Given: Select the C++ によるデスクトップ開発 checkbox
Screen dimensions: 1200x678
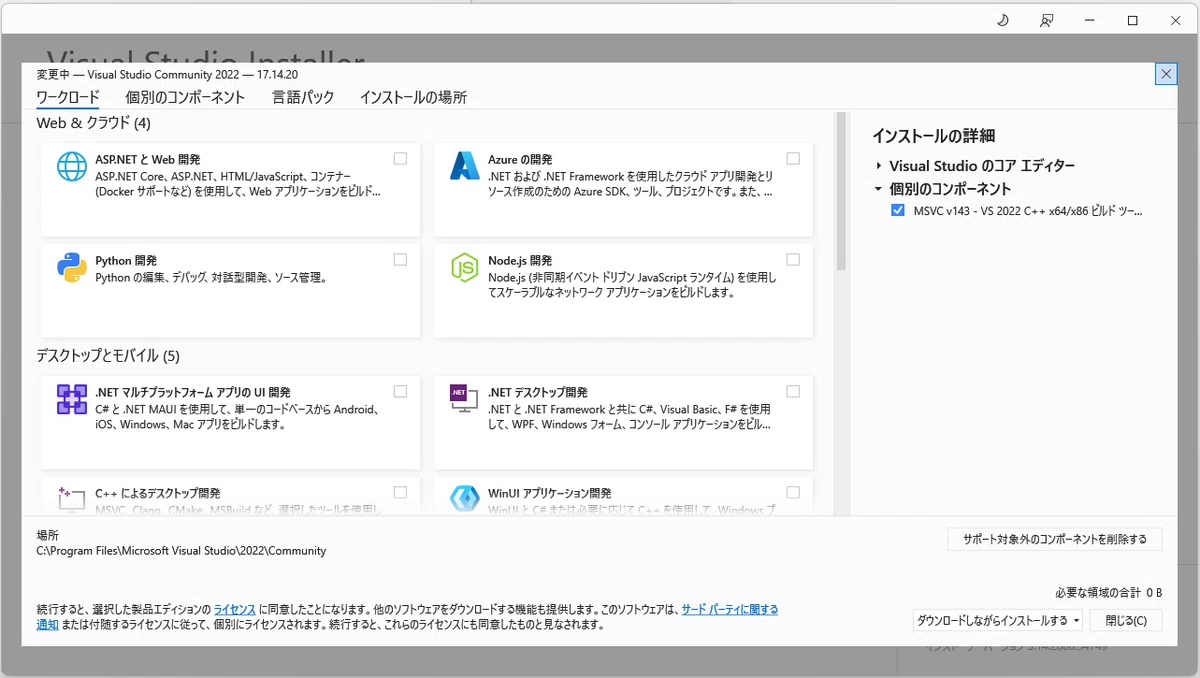Looking at the screenshot, I should point(400,492).
